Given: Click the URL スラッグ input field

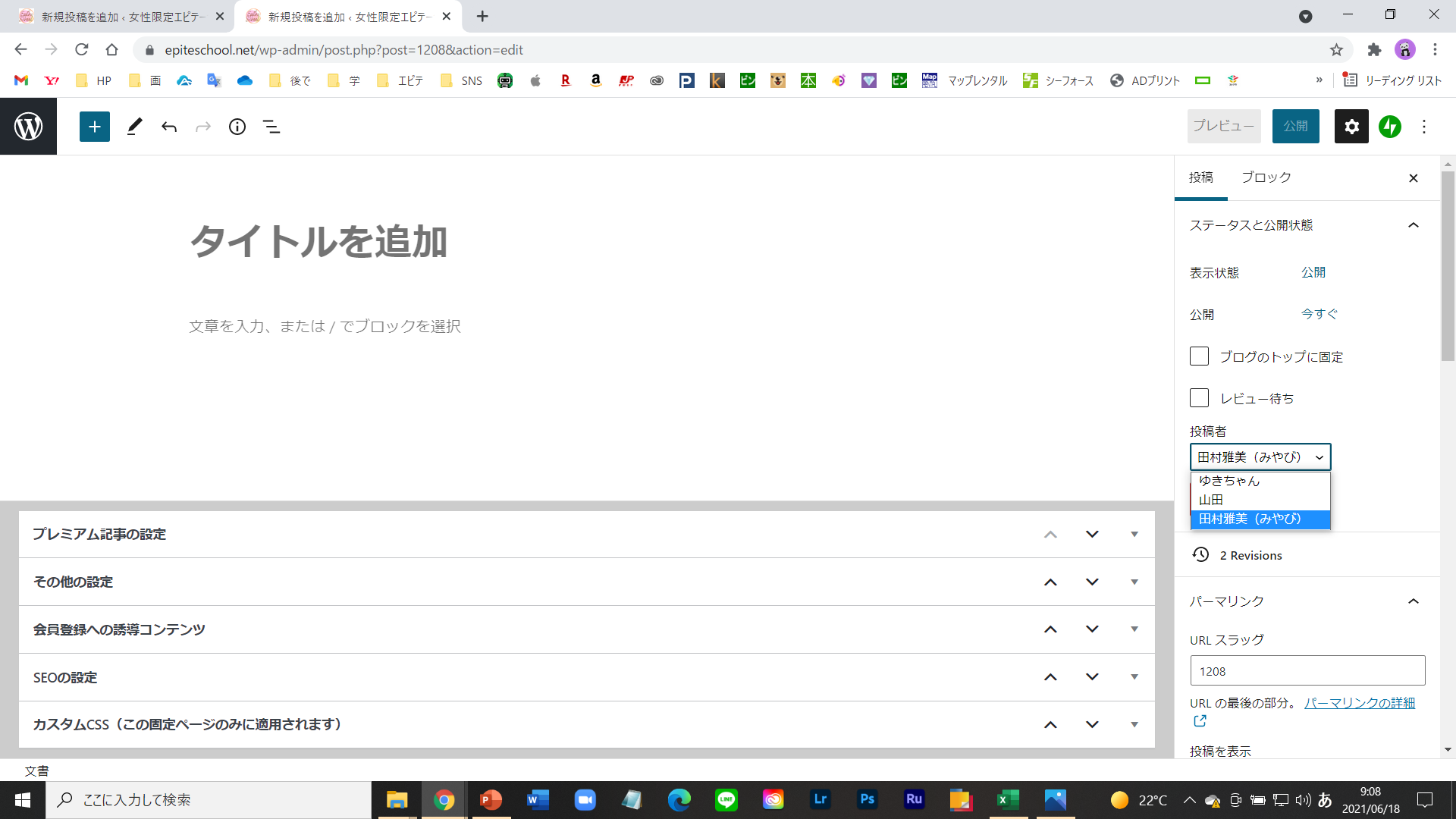Looking at the screenshot, I should [1307, 671].
